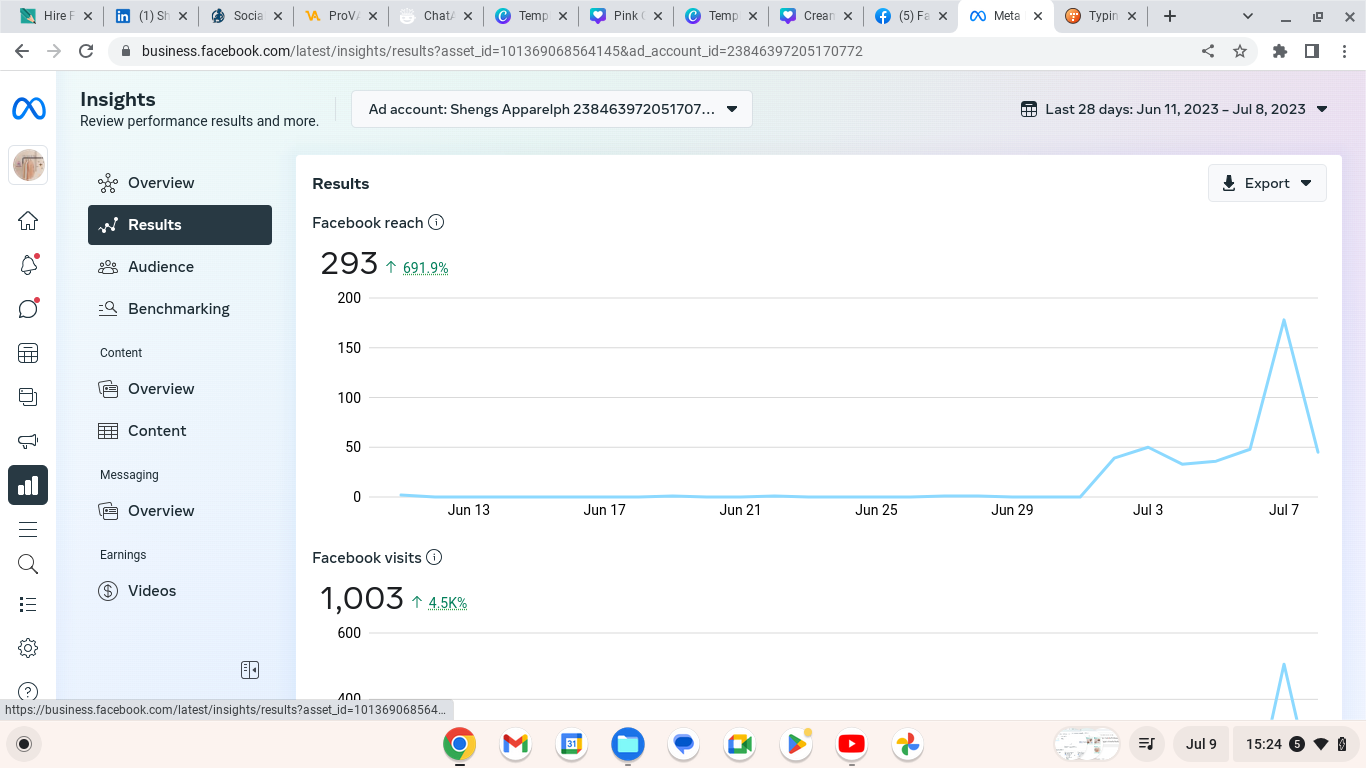Open the Content table page
Image resolution: width=1366 pixels, height=768 pixels.
[x=180, y=431]
